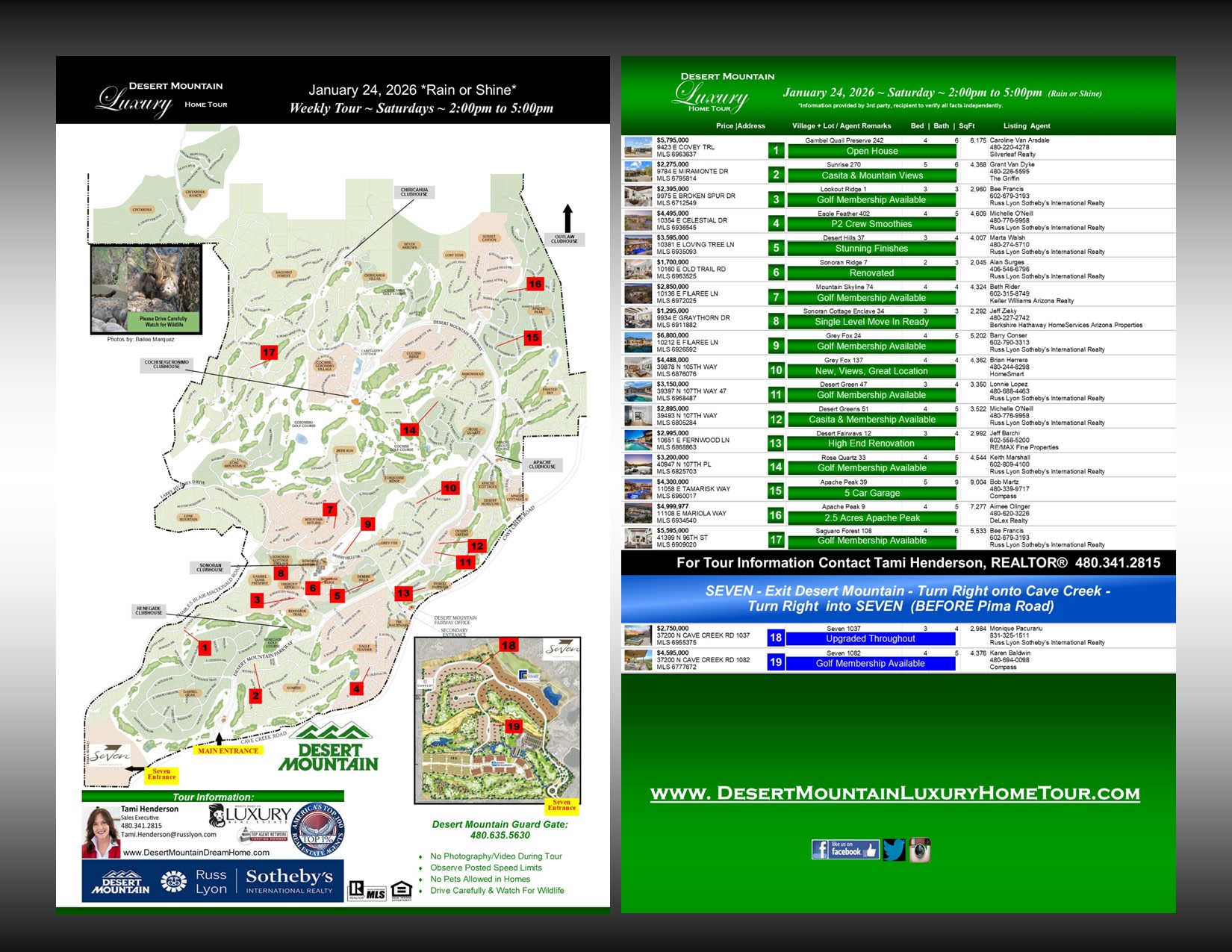Click the Equal Housing Opportunity logo

(x=401, y=890)
